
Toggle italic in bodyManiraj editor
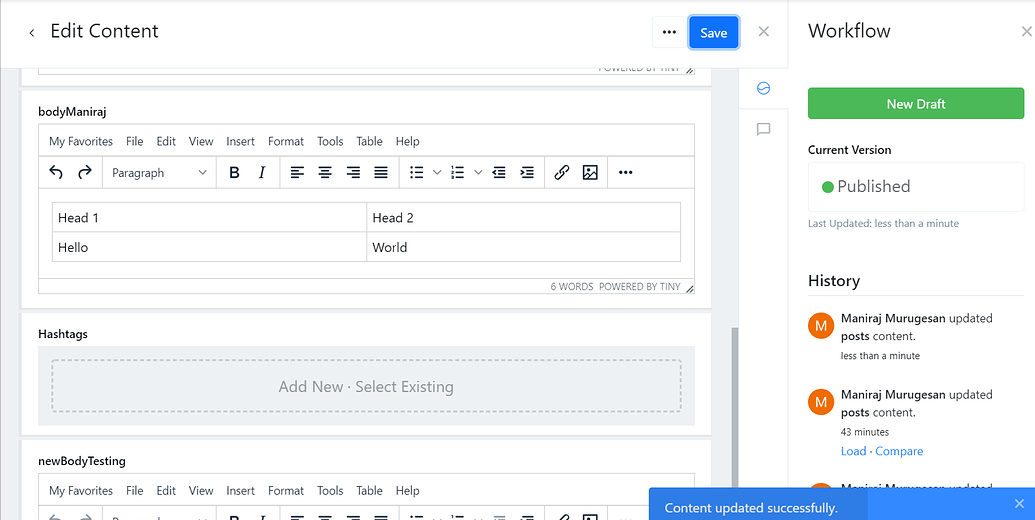pyautogui.click(x=262, y=173)
